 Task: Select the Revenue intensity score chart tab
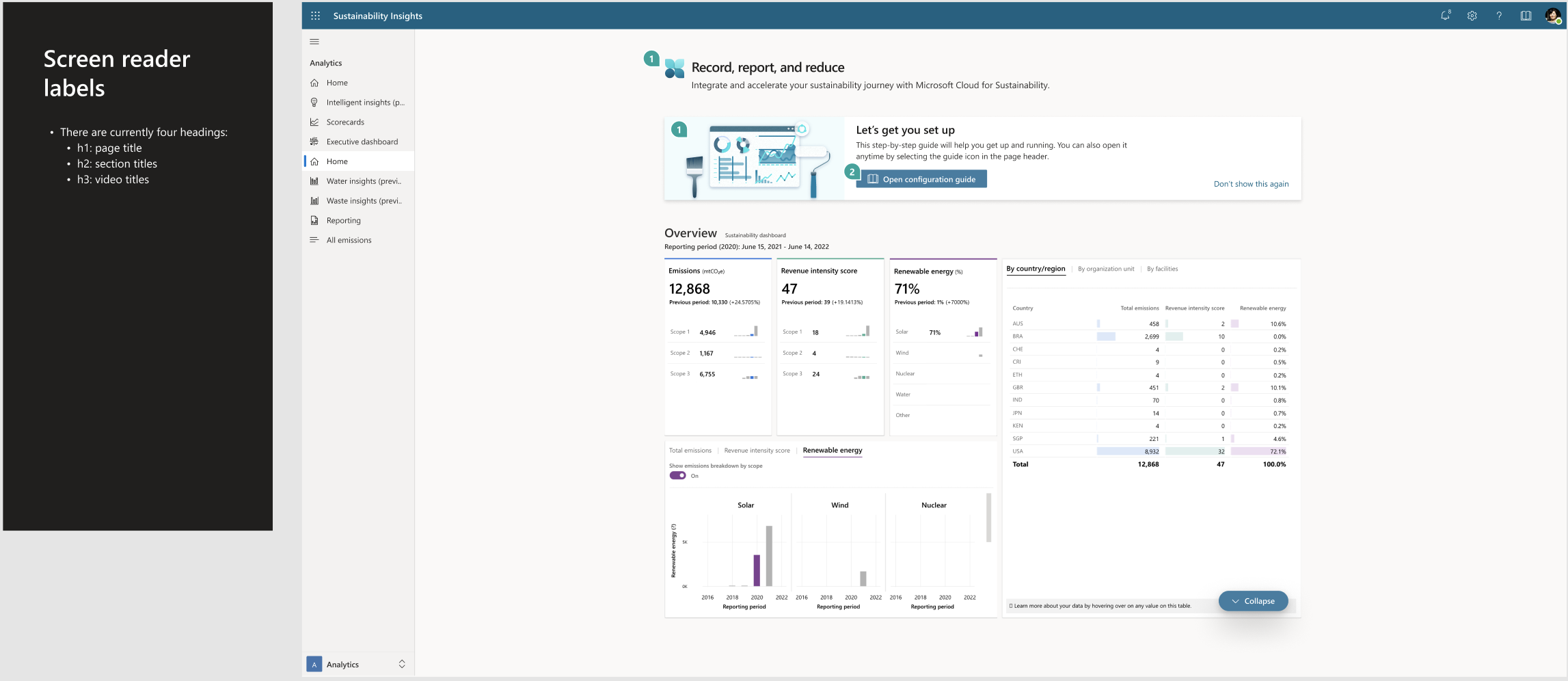757,451
